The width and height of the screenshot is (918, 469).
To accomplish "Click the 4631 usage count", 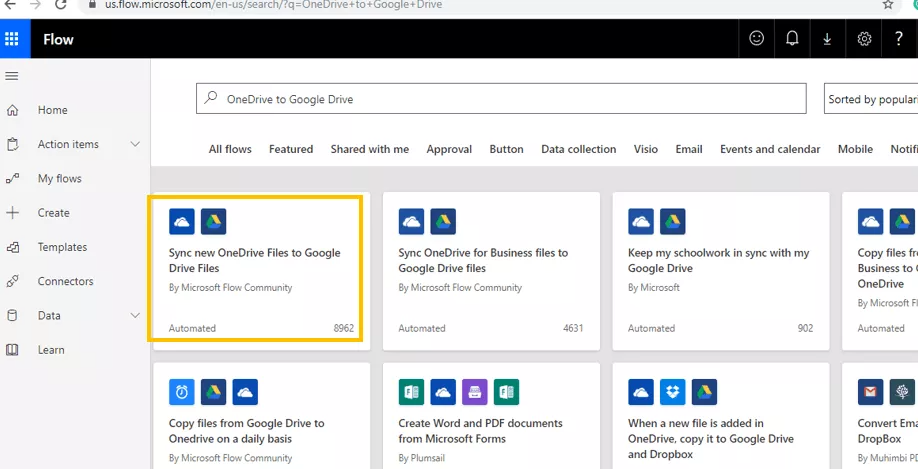I will click(573, 328).
